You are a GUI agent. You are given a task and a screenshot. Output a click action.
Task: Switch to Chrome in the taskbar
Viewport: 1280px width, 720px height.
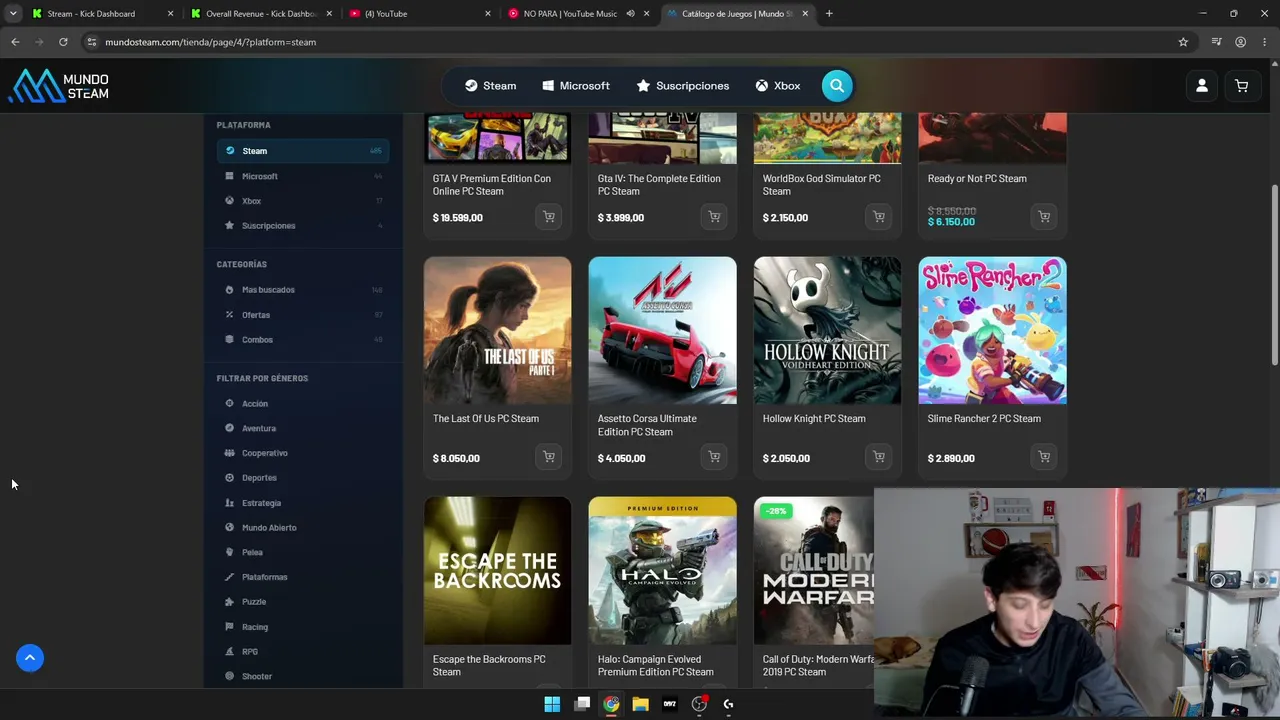coord(611,704)
